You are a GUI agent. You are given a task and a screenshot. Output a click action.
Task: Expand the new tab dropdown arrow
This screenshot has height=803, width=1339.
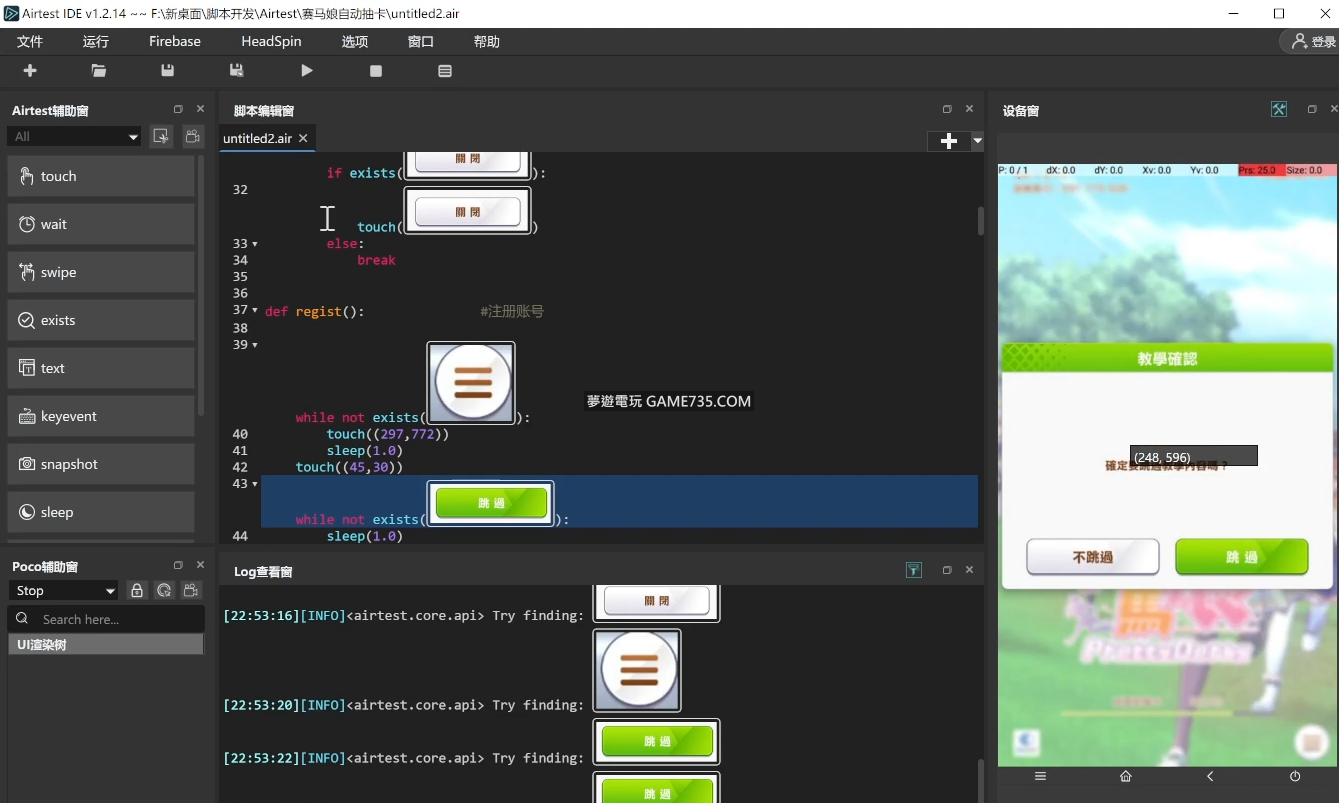coord(977,141)
